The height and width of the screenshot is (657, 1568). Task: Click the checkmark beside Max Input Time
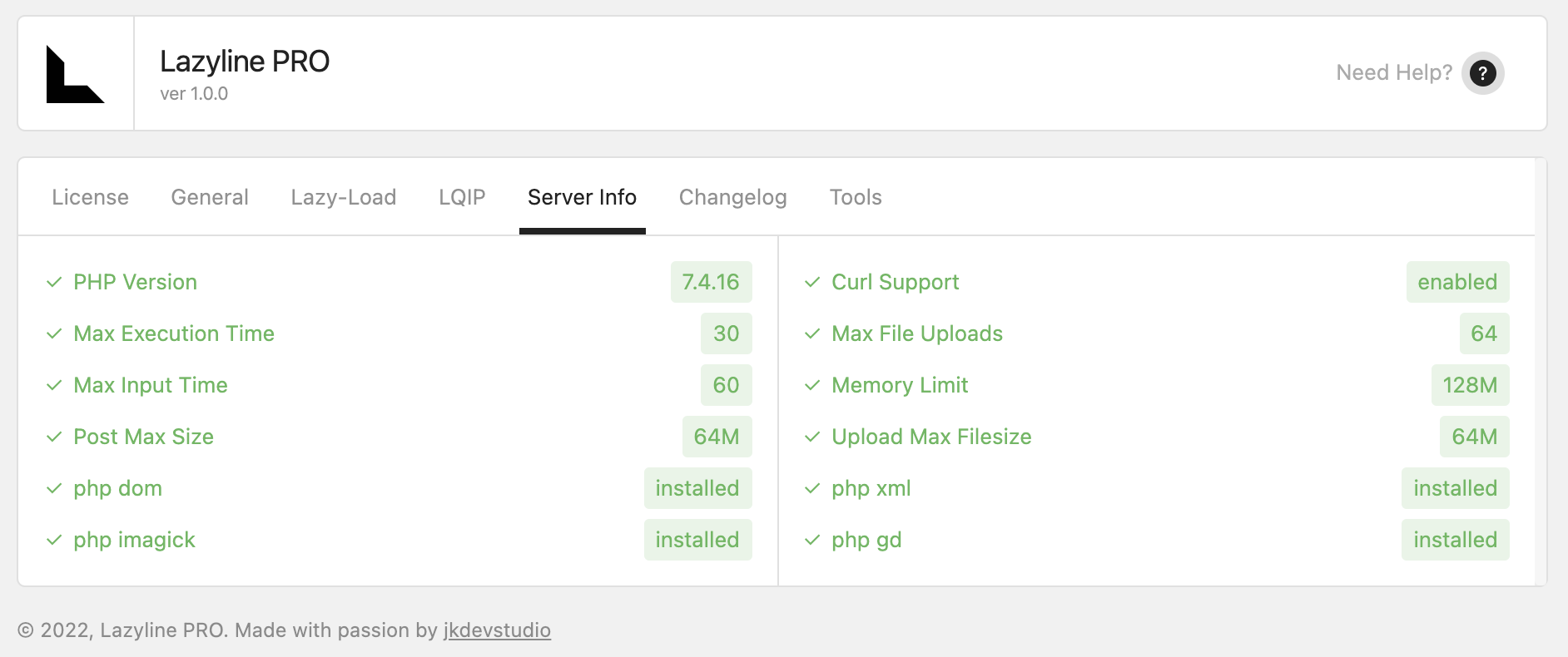click(54, 385)
